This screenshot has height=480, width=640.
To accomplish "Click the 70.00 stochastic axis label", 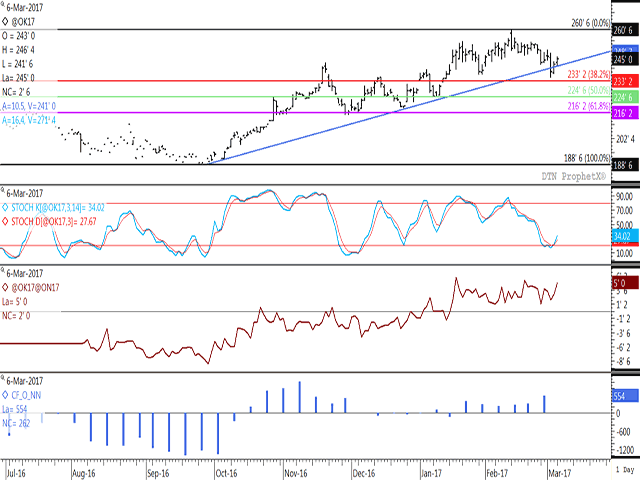I will click(x=625, y=211).
